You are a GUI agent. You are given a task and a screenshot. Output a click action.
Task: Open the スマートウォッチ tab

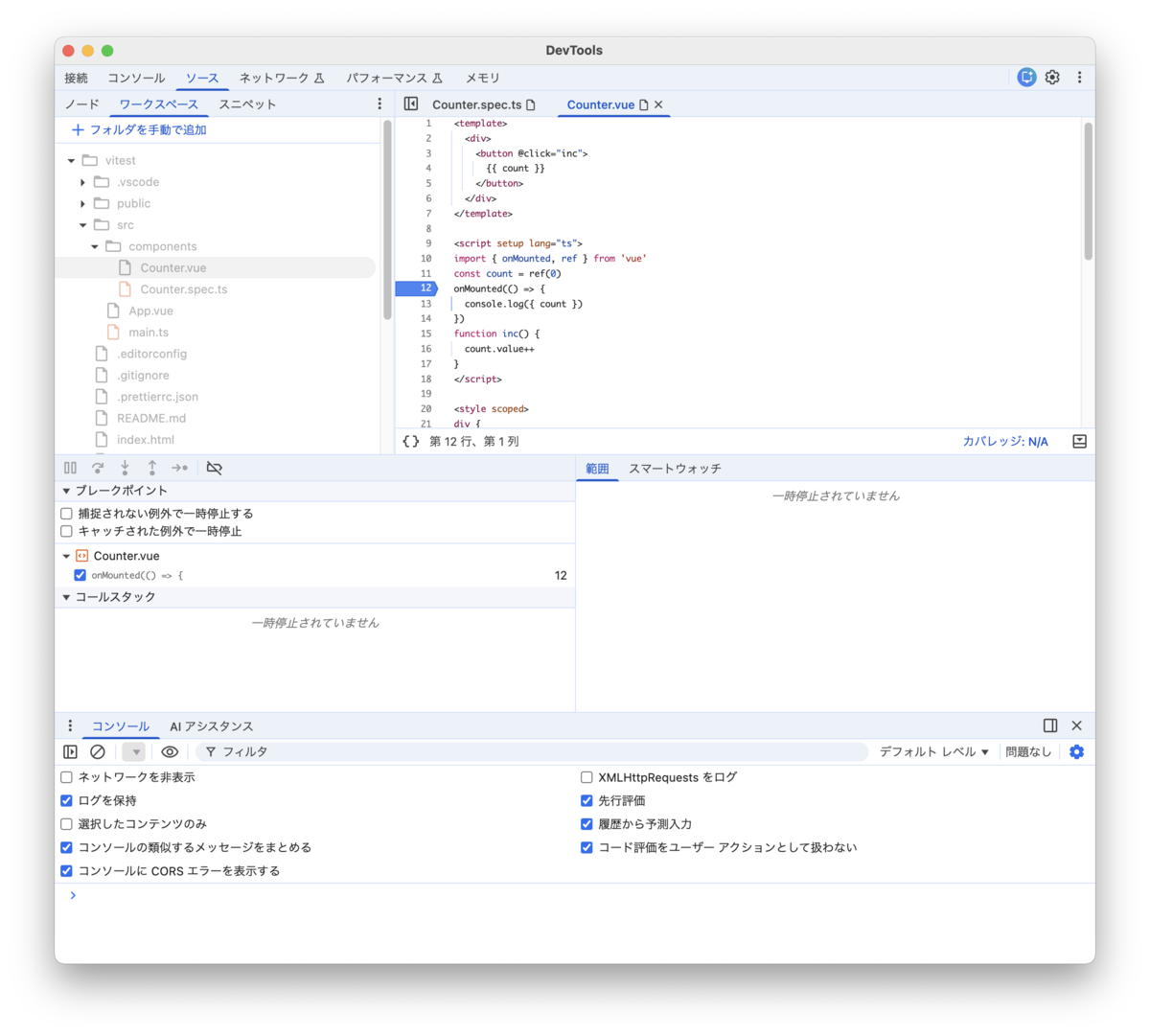click(675, 469)
